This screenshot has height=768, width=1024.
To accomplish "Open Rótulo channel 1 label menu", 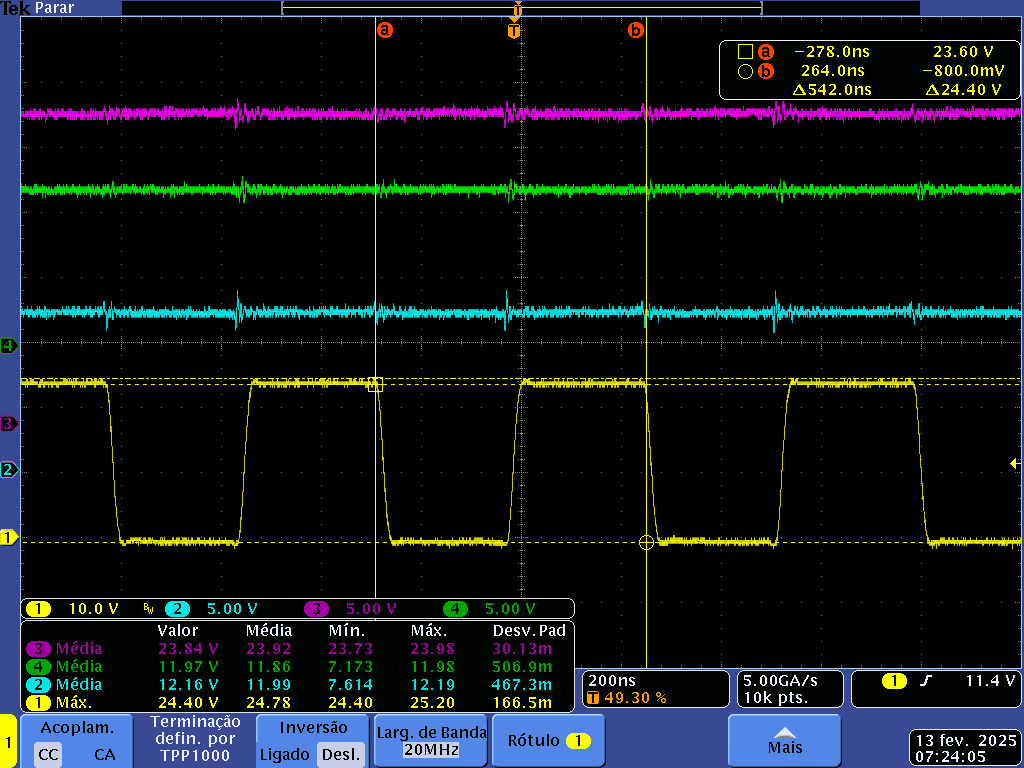I will pos(548,740).
